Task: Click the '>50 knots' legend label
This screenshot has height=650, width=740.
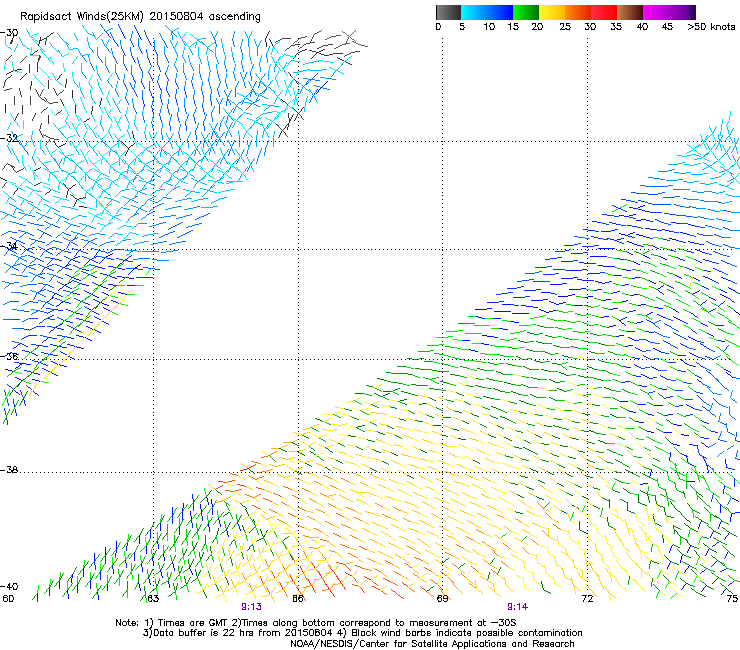Action: pyautogui.click(x=711, y=27)
